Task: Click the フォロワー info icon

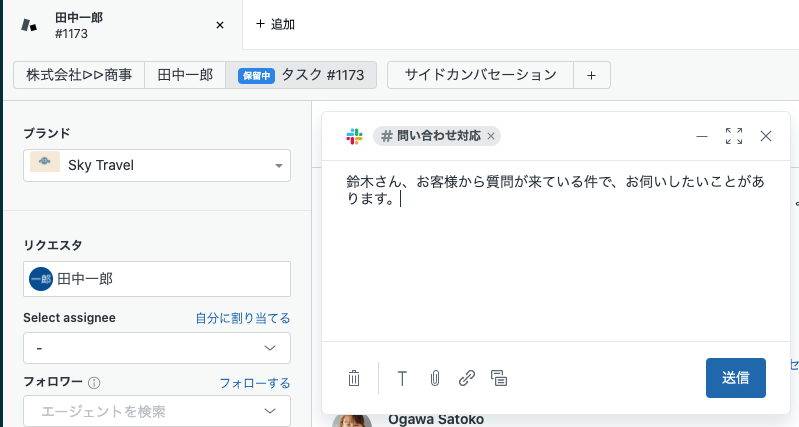Action: [94, 383]
